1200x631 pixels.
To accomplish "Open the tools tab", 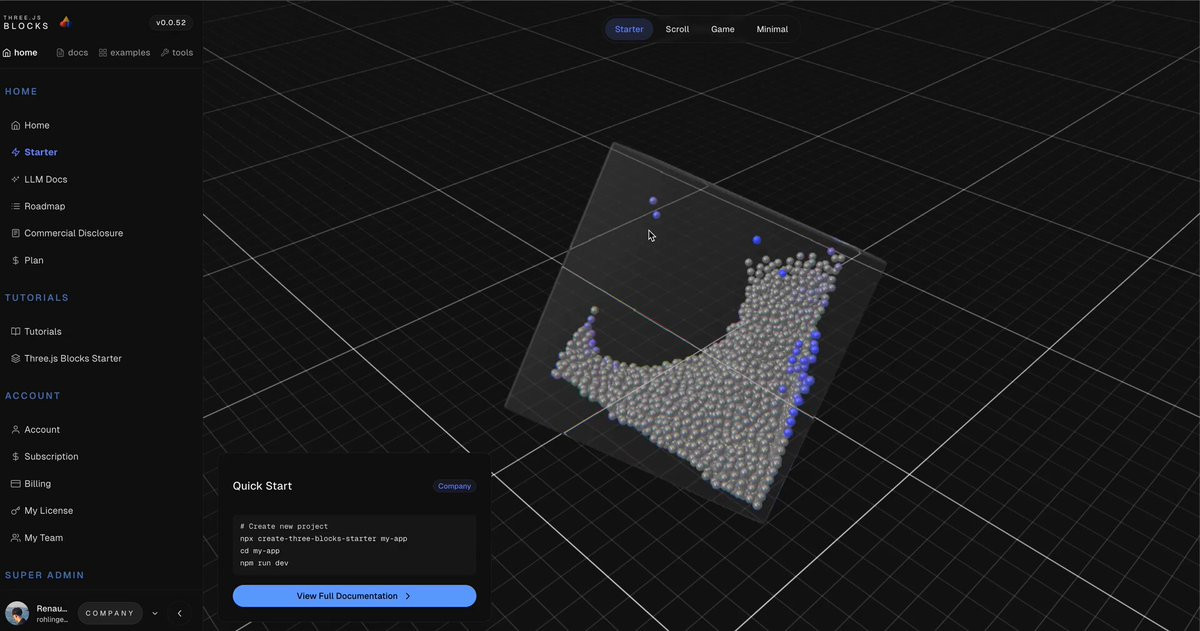I will coord(177,52).
